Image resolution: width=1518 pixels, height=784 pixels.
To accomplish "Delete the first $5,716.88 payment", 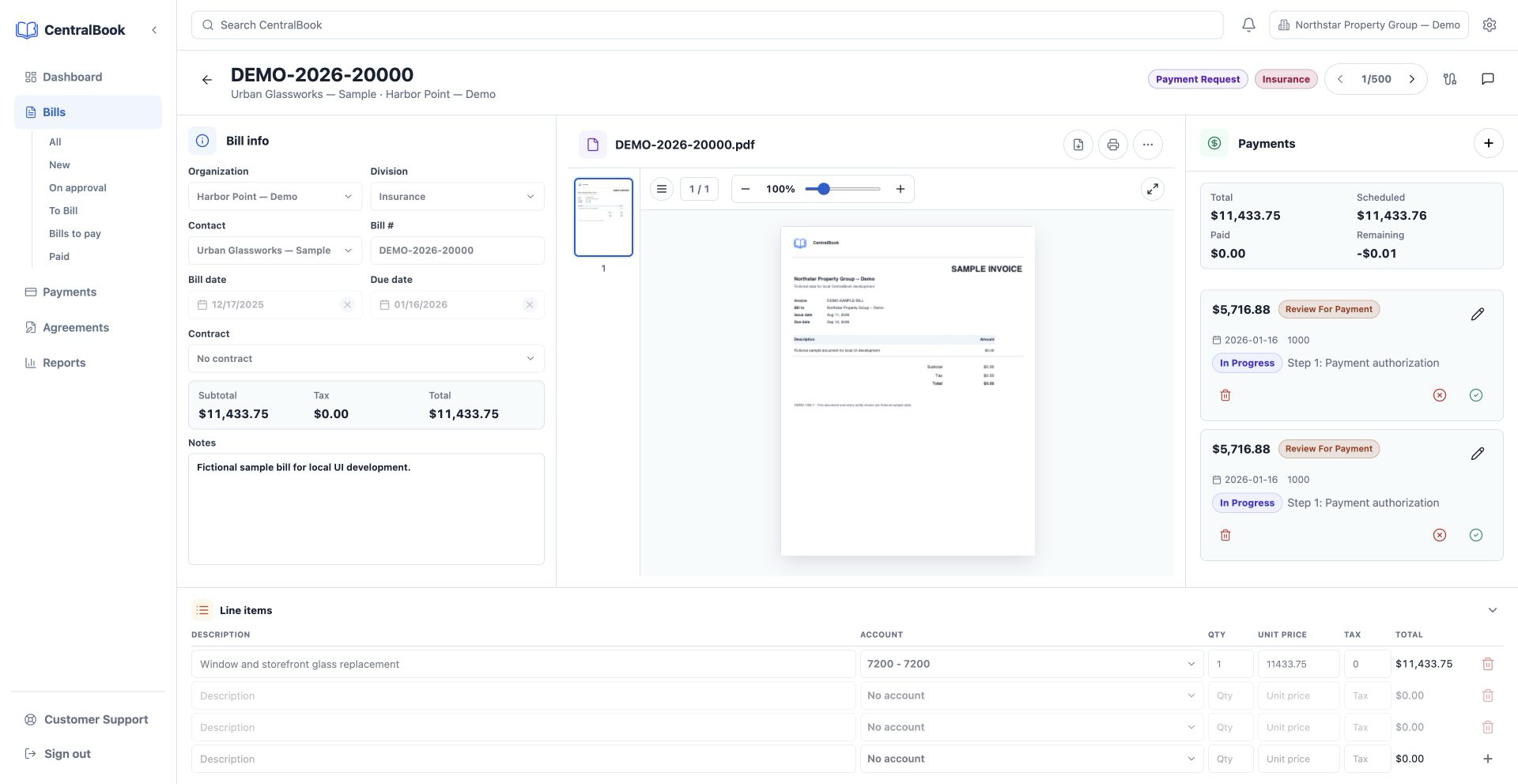I will [x=1225, y=395].
